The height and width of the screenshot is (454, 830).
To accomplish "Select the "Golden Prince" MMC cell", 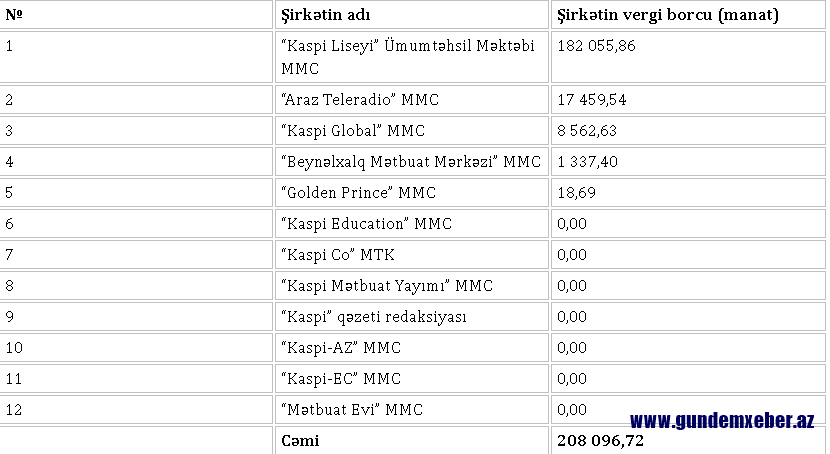I will 411,193.
